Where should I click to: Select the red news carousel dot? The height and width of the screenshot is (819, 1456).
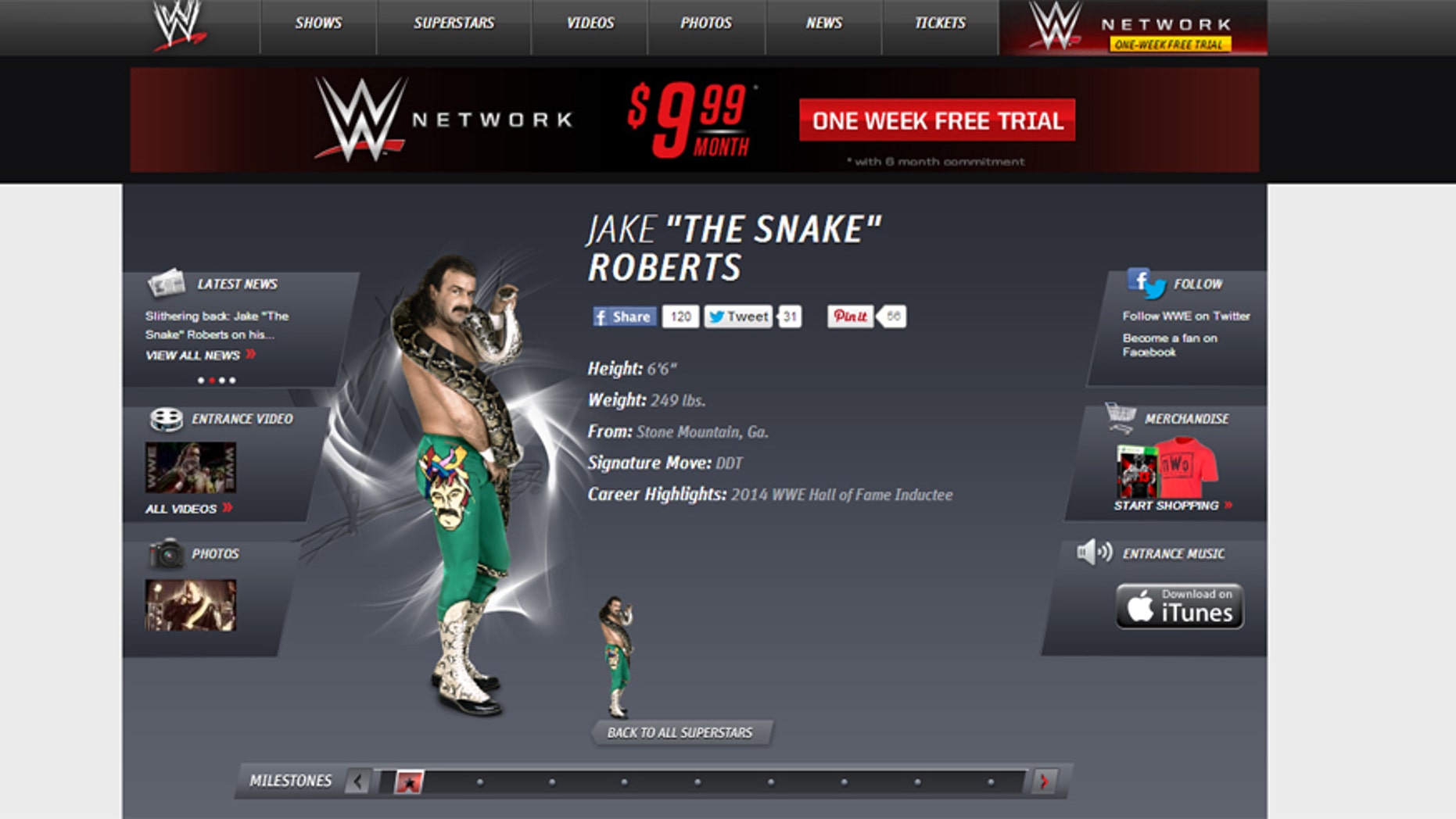(x=211, y=381)
